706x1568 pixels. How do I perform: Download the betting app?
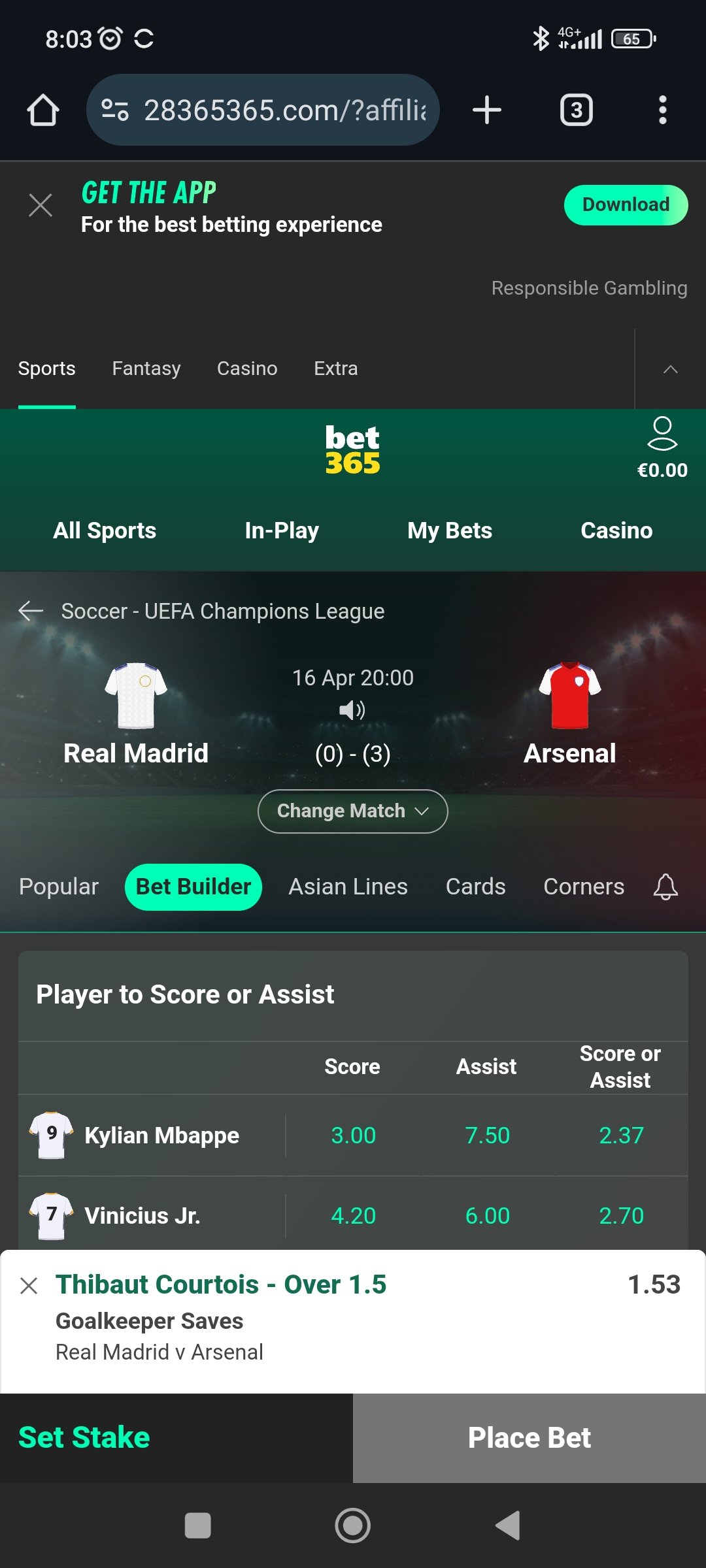[626, 205]
